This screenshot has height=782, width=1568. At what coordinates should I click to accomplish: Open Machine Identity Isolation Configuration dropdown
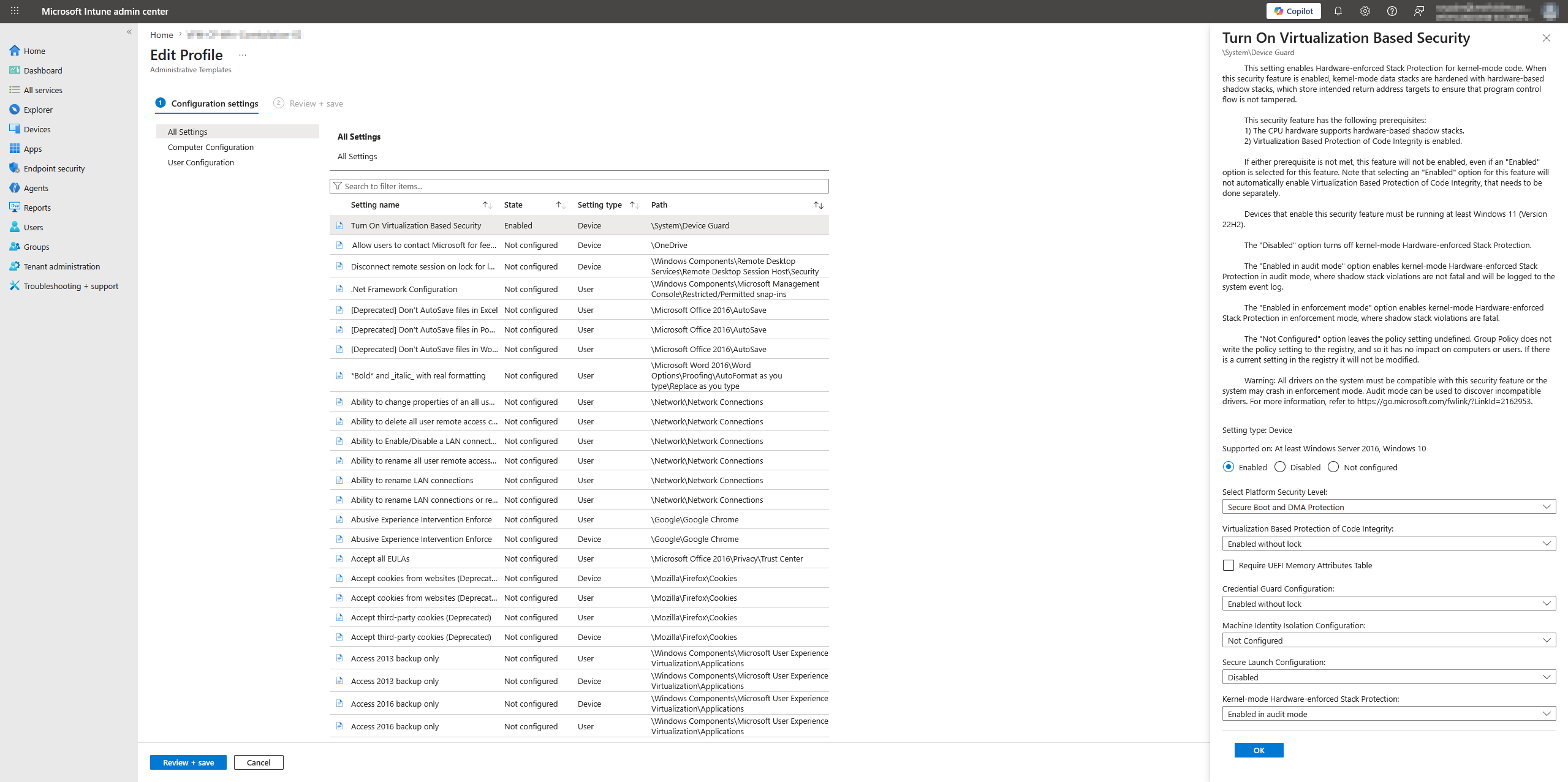(x=1389, y=641)
